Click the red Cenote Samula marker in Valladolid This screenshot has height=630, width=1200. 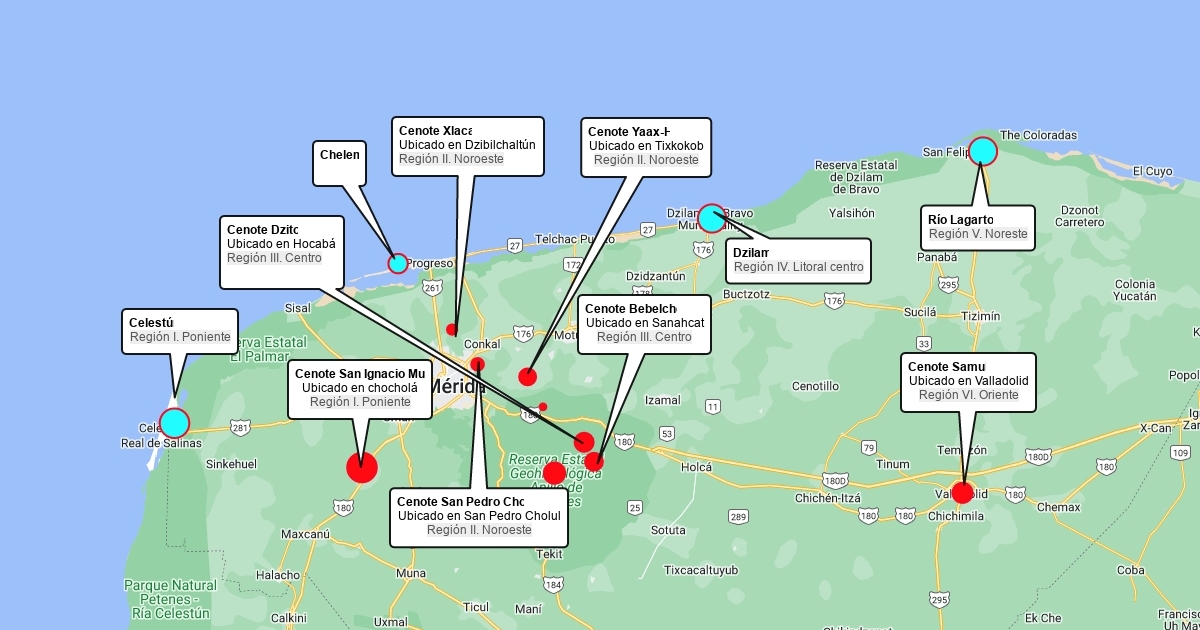(962, 492)
